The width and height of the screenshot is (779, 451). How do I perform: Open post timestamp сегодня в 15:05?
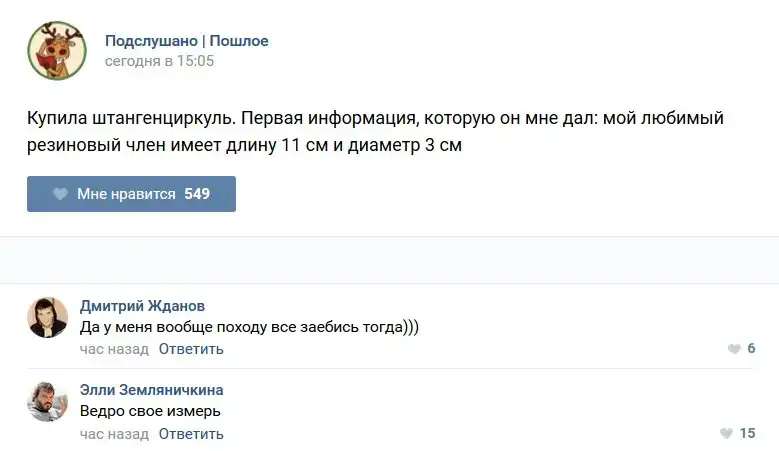coord(160,61)
